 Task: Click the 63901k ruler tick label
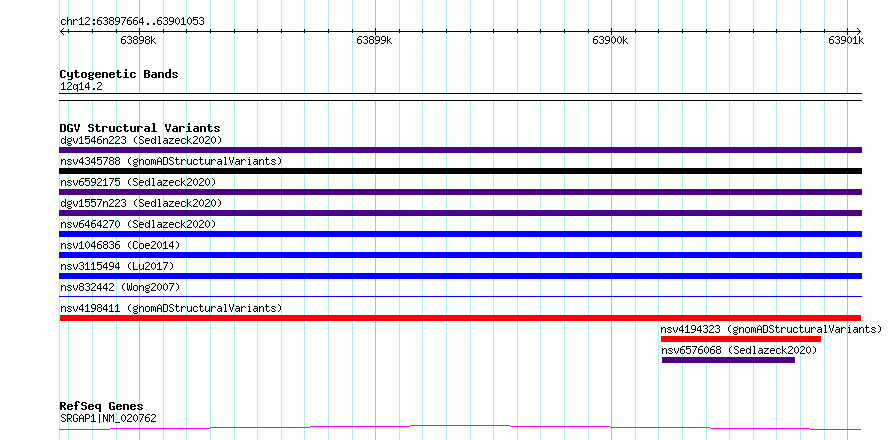[846, 40]
